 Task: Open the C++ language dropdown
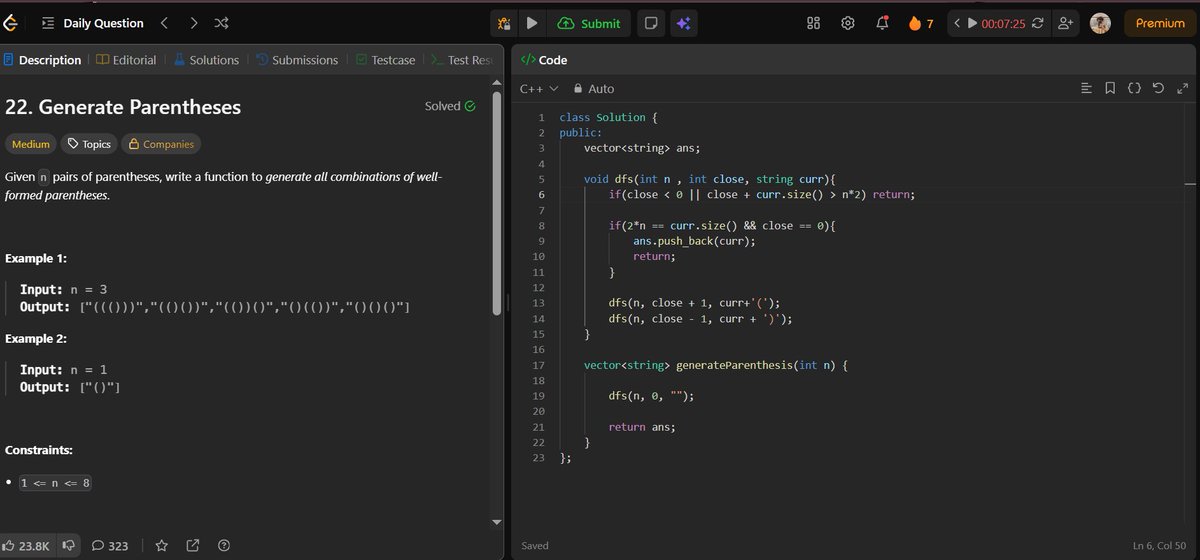point(538,89)
